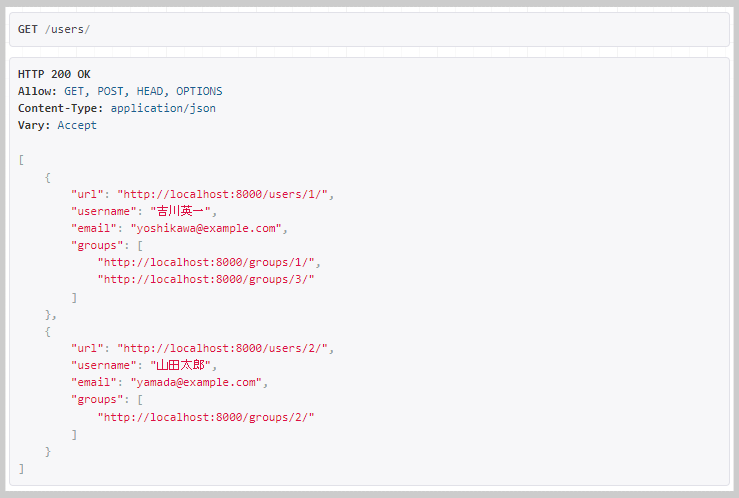Open the users/1 URL link
The width and height of the screenshot is (739, 498).
(222, 194)
